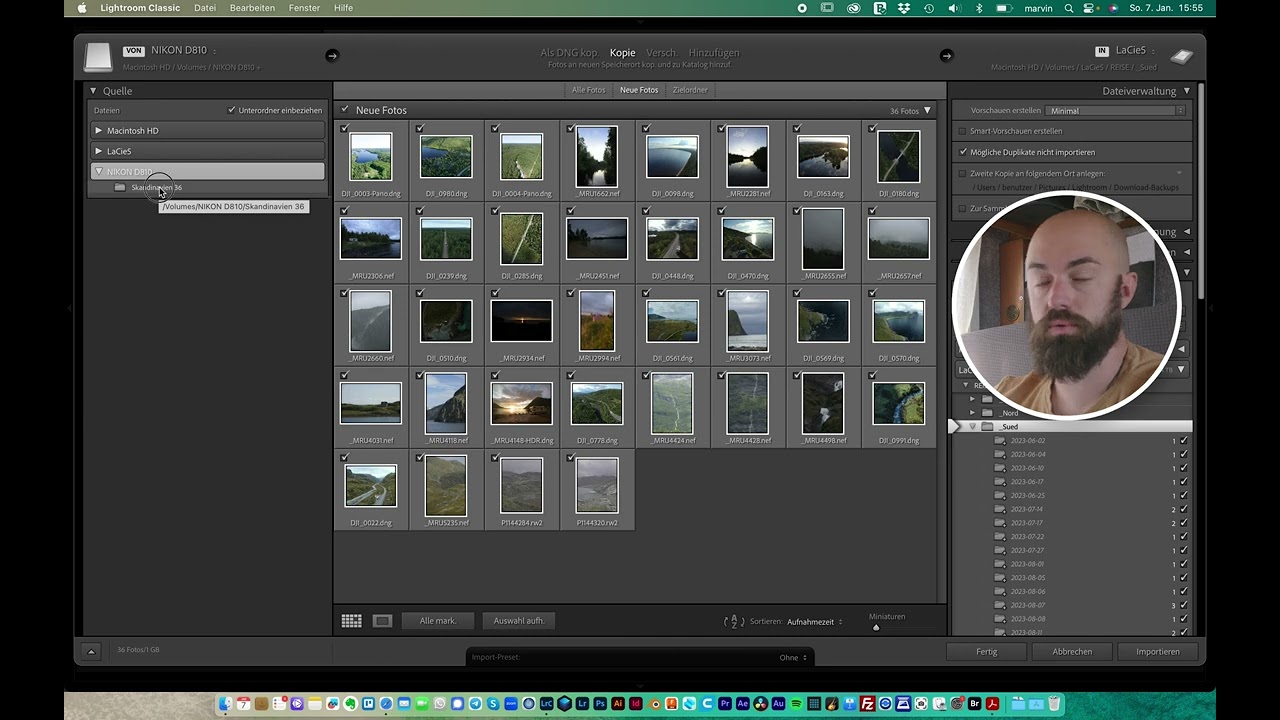Click the Bluetooth icon in menu bar
Screen dimensions: 1280x720
tap(979, 8)
